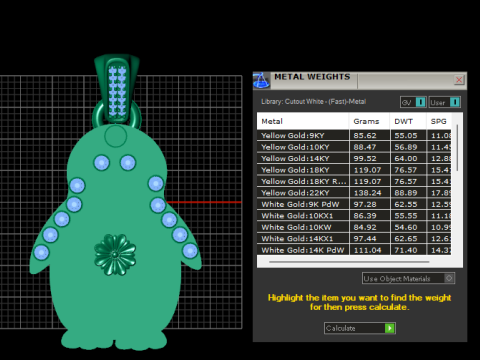
Task: Click the 111.04 grams value
Action: coord(367,250)
